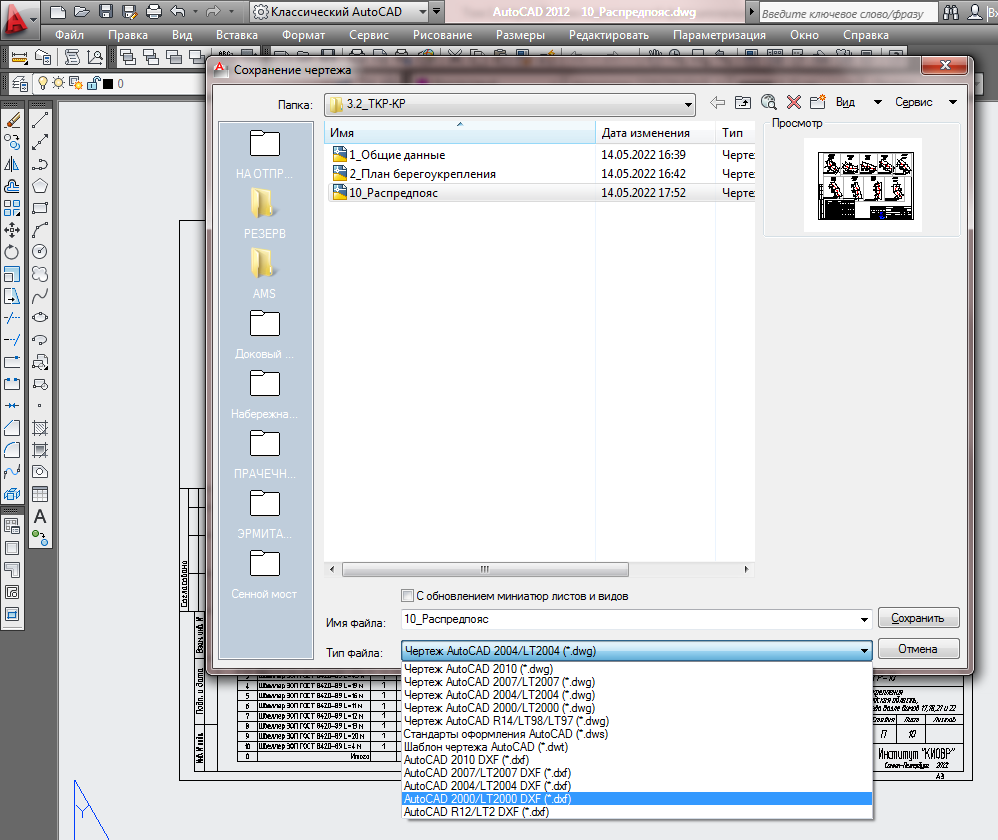Select the Revision Cloud tool
The width and height of the screenshot is (998, 840).
(x=40, y=274)
